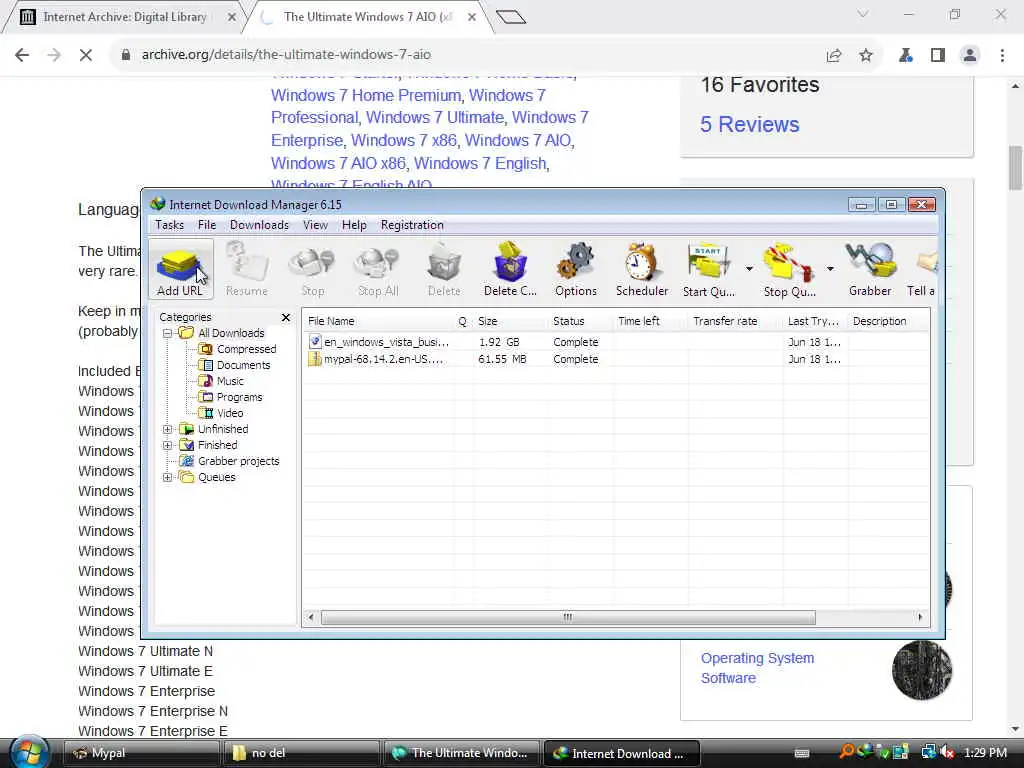Open Windows 7 Home Premium link
The width and height of the screenshot is (1024, 768).
pyautogui.click(x=366, y=95)
